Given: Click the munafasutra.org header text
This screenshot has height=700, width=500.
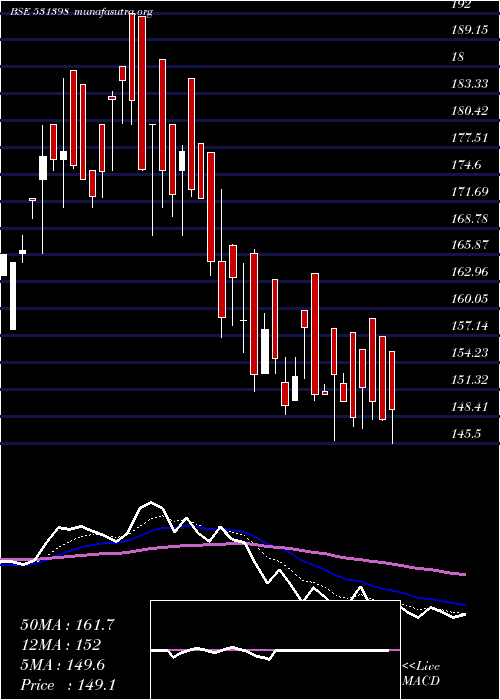Looking at the screenshot, I should (x=113, y=12).
